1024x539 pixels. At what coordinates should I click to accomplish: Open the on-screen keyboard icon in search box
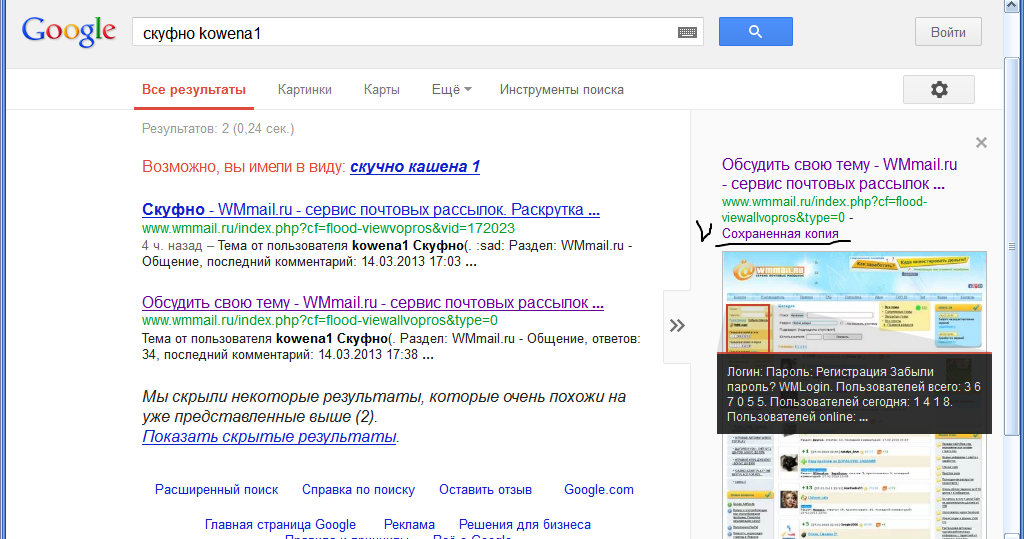click(x=687, y=33)
